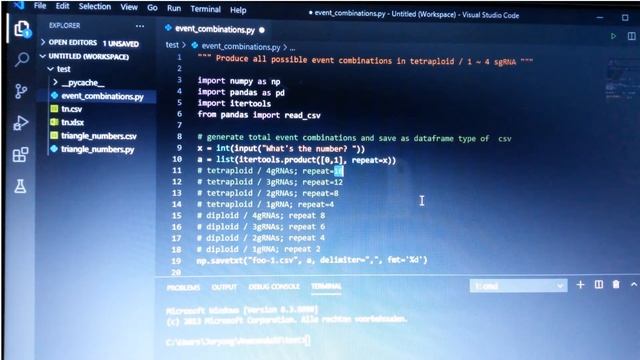Add a new terminal with plus
This screenshot has height=360, width=640.
[x=580, y=284]
